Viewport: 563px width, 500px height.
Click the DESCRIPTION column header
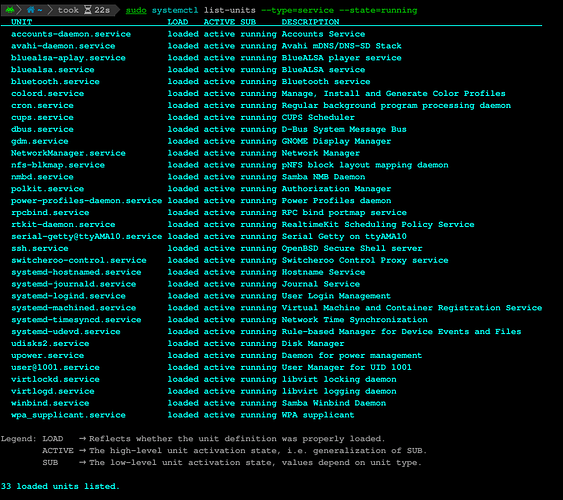click(x=310, y=22)
